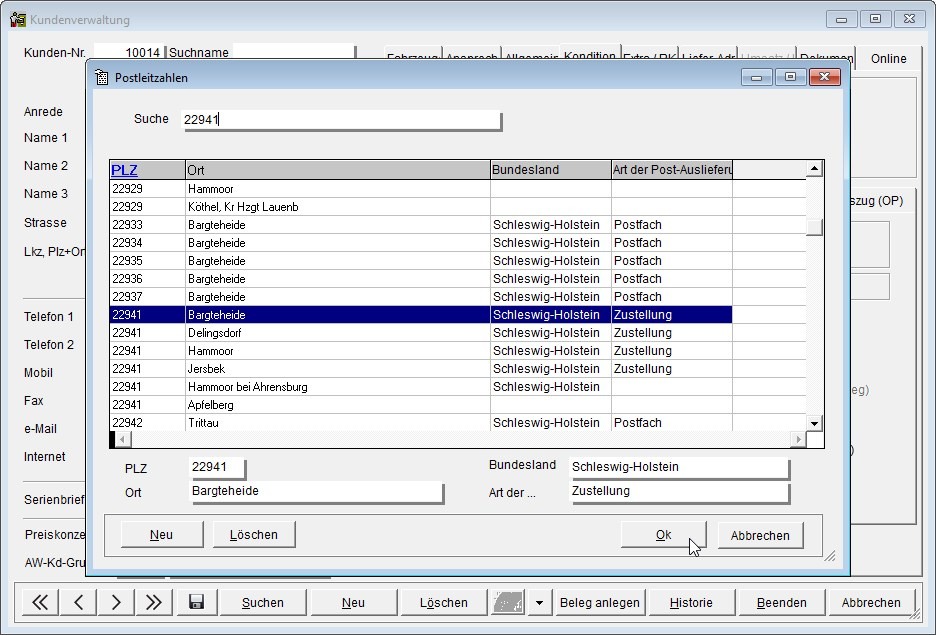Click the Ort input field showing Bargteheide
936x635 pixels.
(x=317, y=492)
